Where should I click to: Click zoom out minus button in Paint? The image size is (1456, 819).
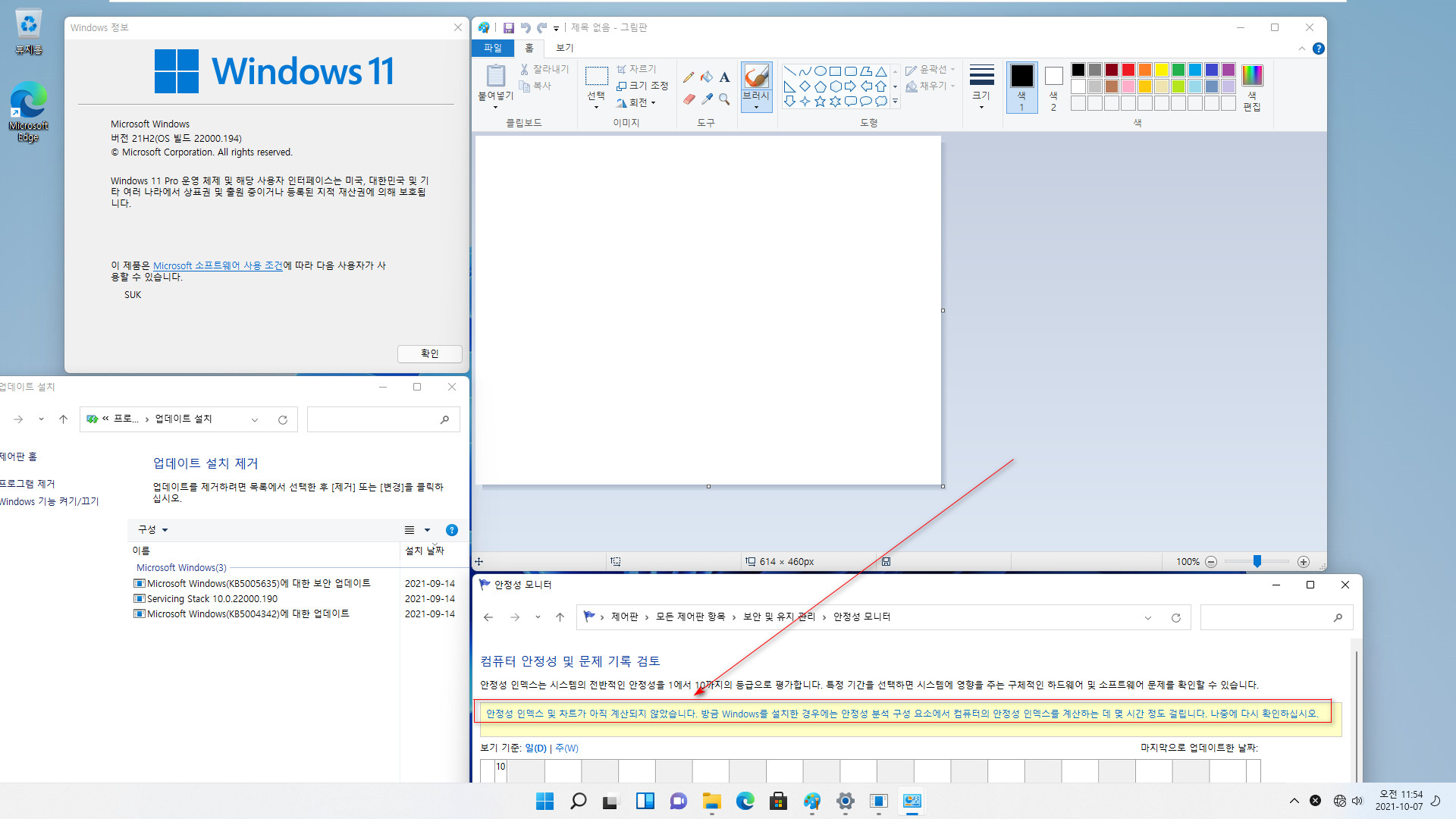pos(1211,562)
